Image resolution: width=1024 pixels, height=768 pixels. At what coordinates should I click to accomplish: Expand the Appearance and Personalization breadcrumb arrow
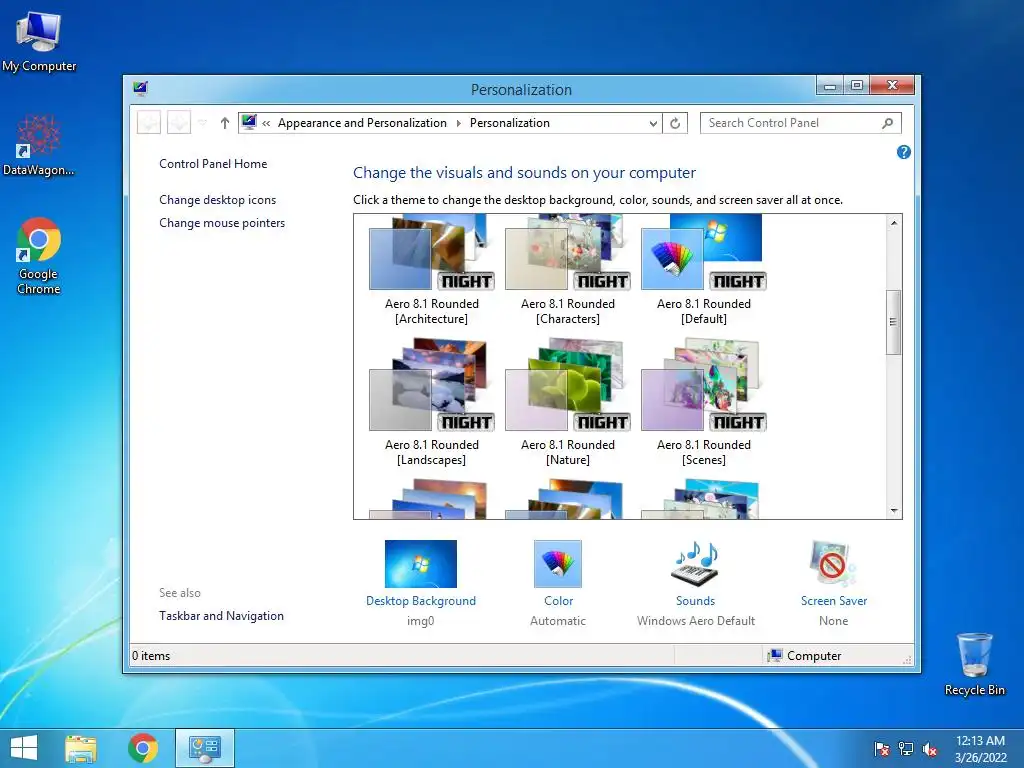click(x=458, y=123)
